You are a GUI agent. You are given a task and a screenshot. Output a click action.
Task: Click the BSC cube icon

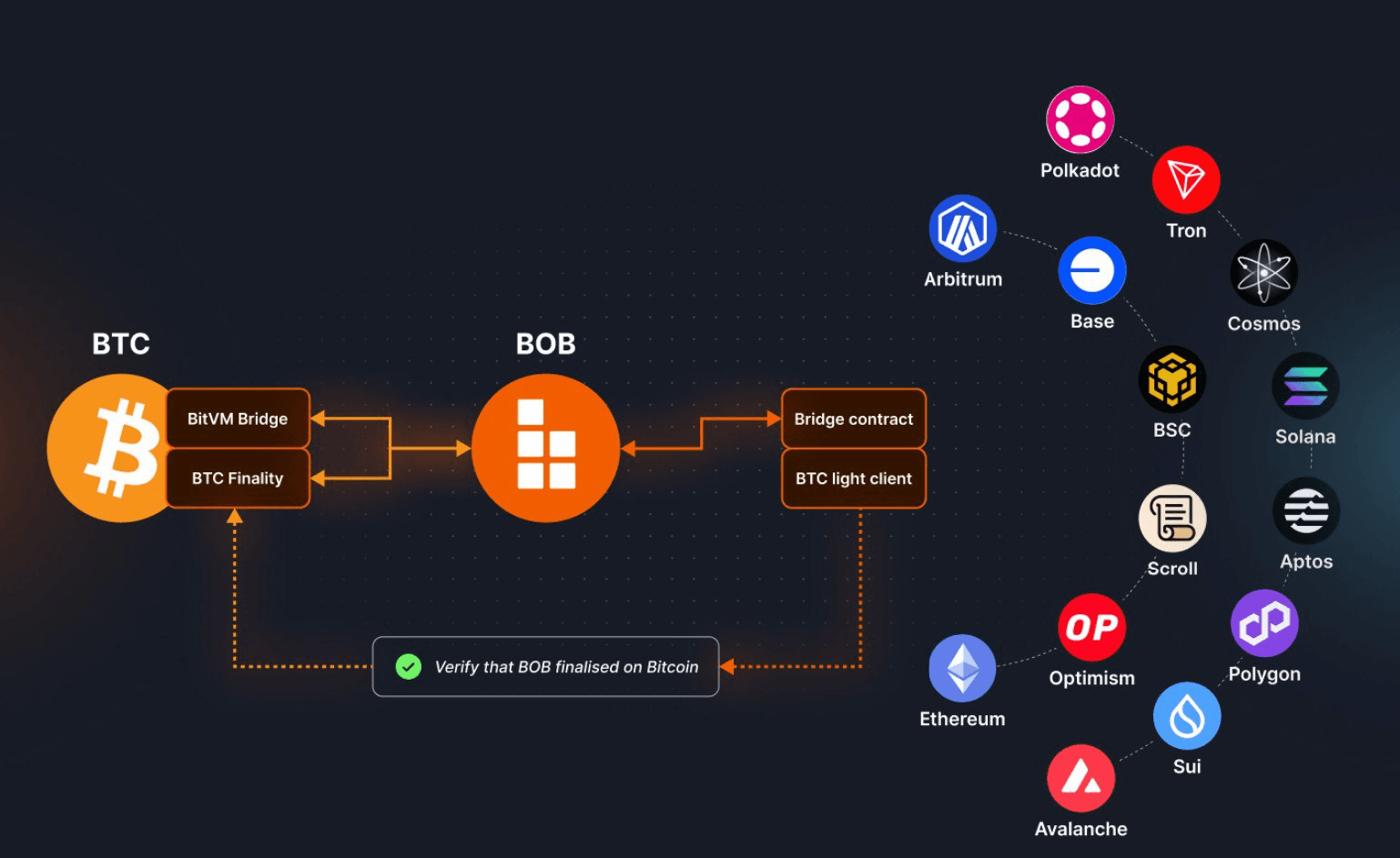click(1172, 379)
